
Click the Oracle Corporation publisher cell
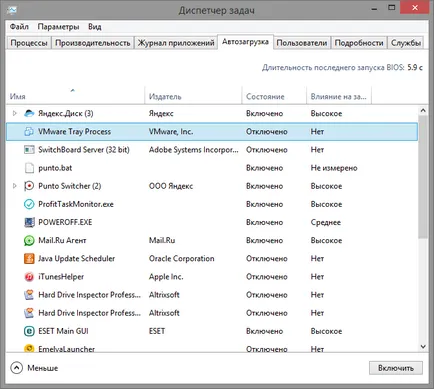point(181,258)
